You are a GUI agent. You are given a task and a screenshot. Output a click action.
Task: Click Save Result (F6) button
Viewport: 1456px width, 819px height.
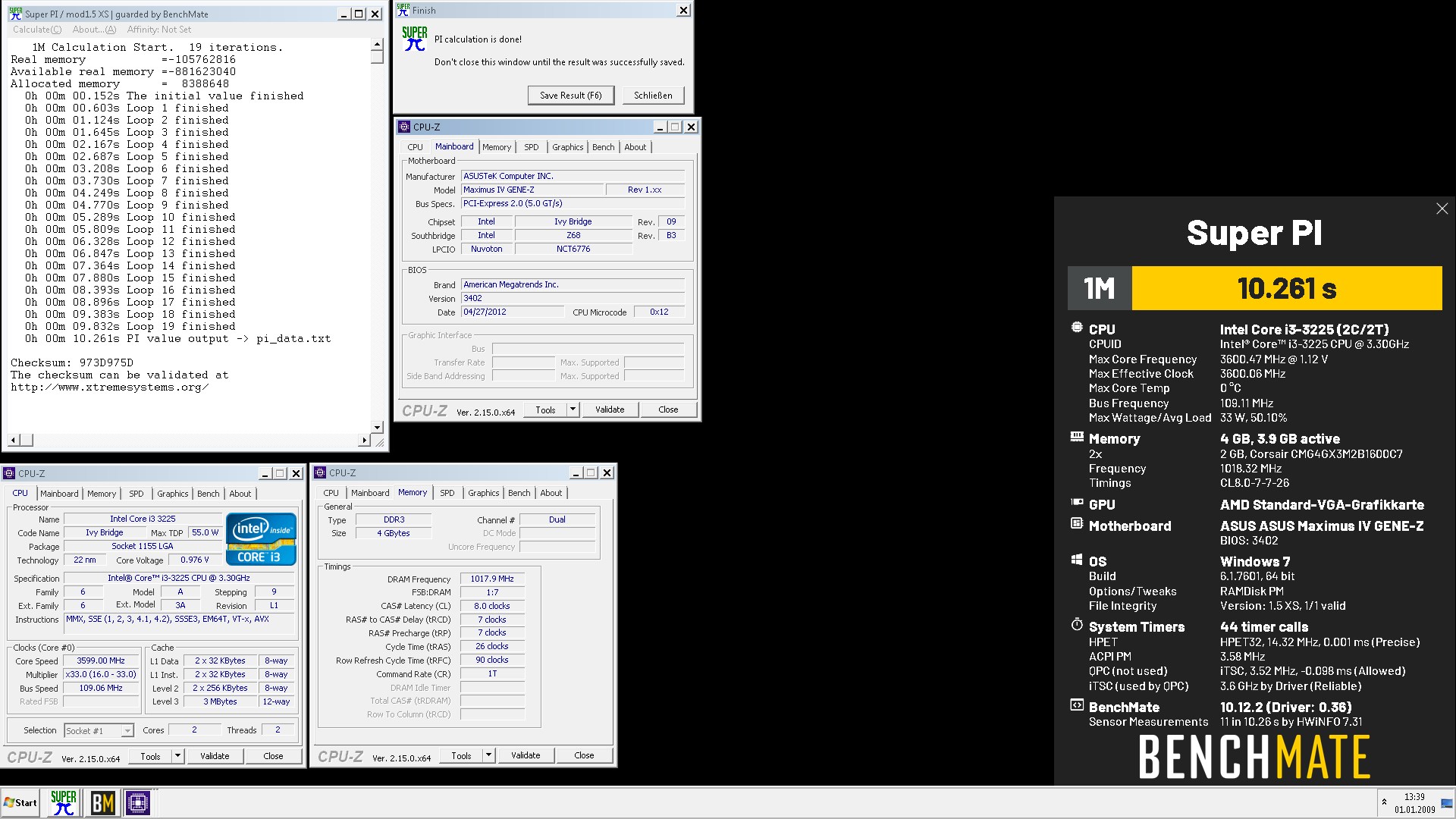point(571,96)
